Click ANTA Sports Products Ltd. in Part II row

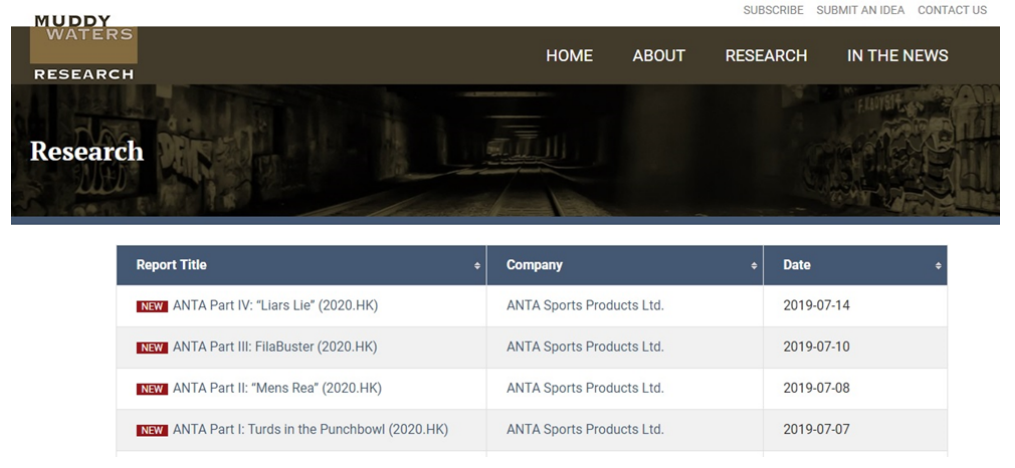585,388
